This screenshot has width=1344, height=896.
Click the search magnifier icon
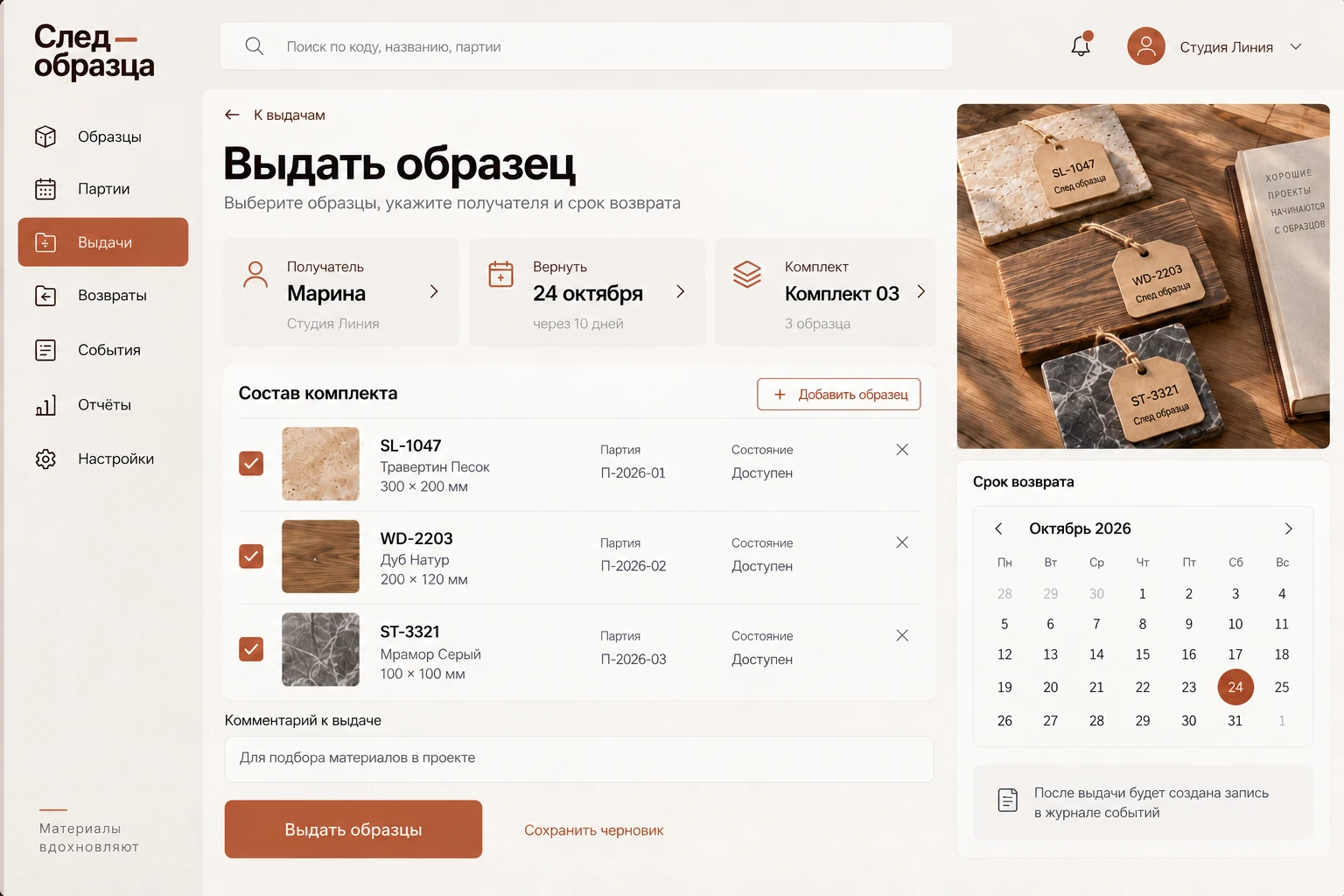254,45
